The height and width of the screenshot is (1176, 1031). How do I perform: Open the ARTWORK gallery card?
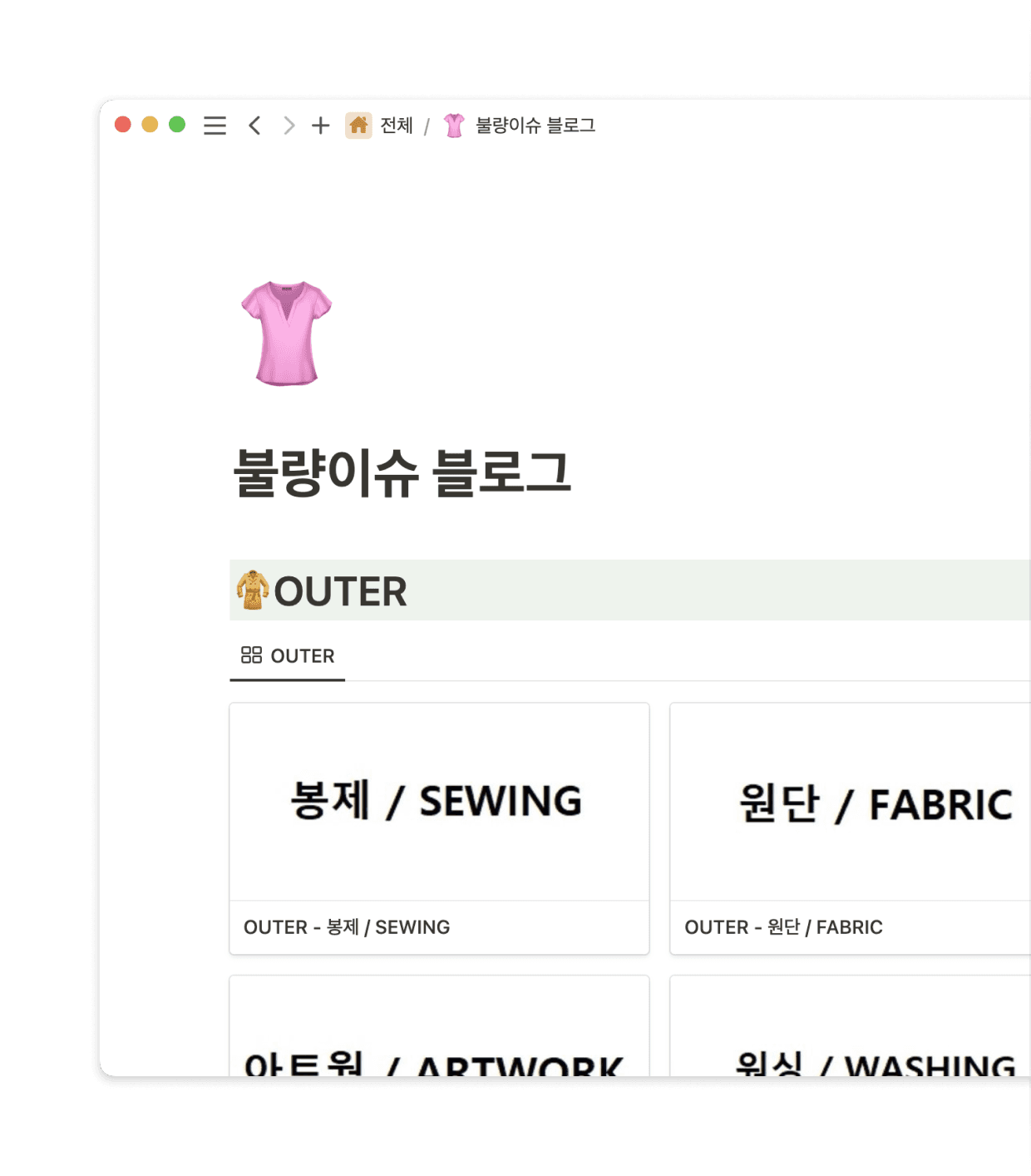coord(439,1026)
